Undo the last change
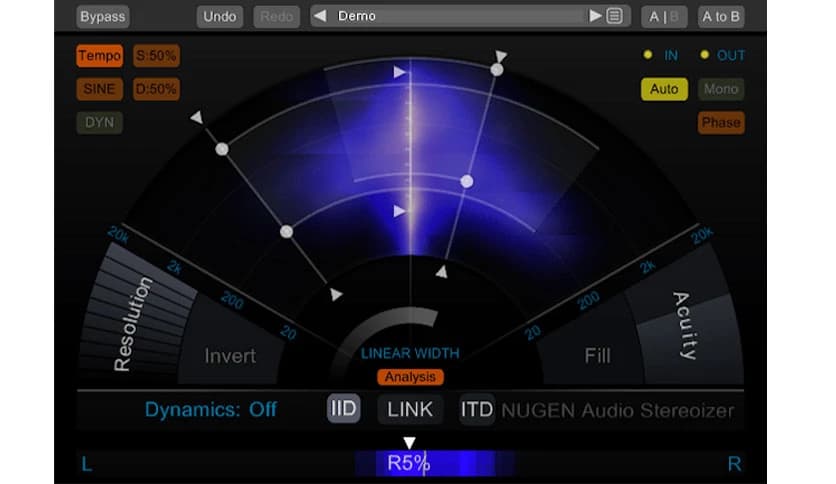Image resolution: width=836 pixels, height=484 pixels. point(220,17)
